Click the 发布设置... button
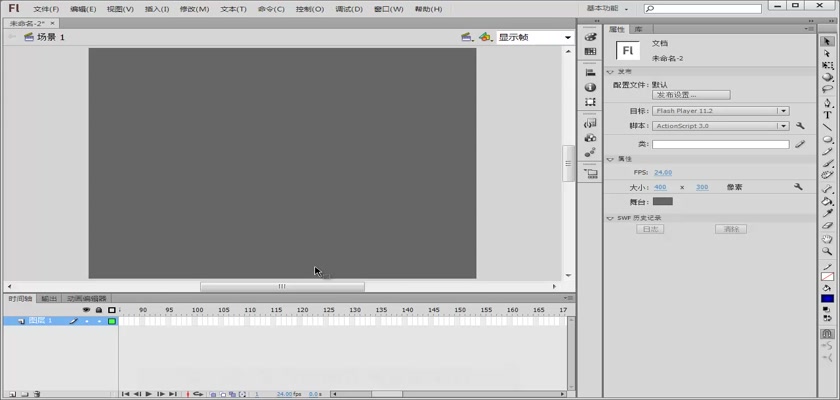 tap(691, 95)
